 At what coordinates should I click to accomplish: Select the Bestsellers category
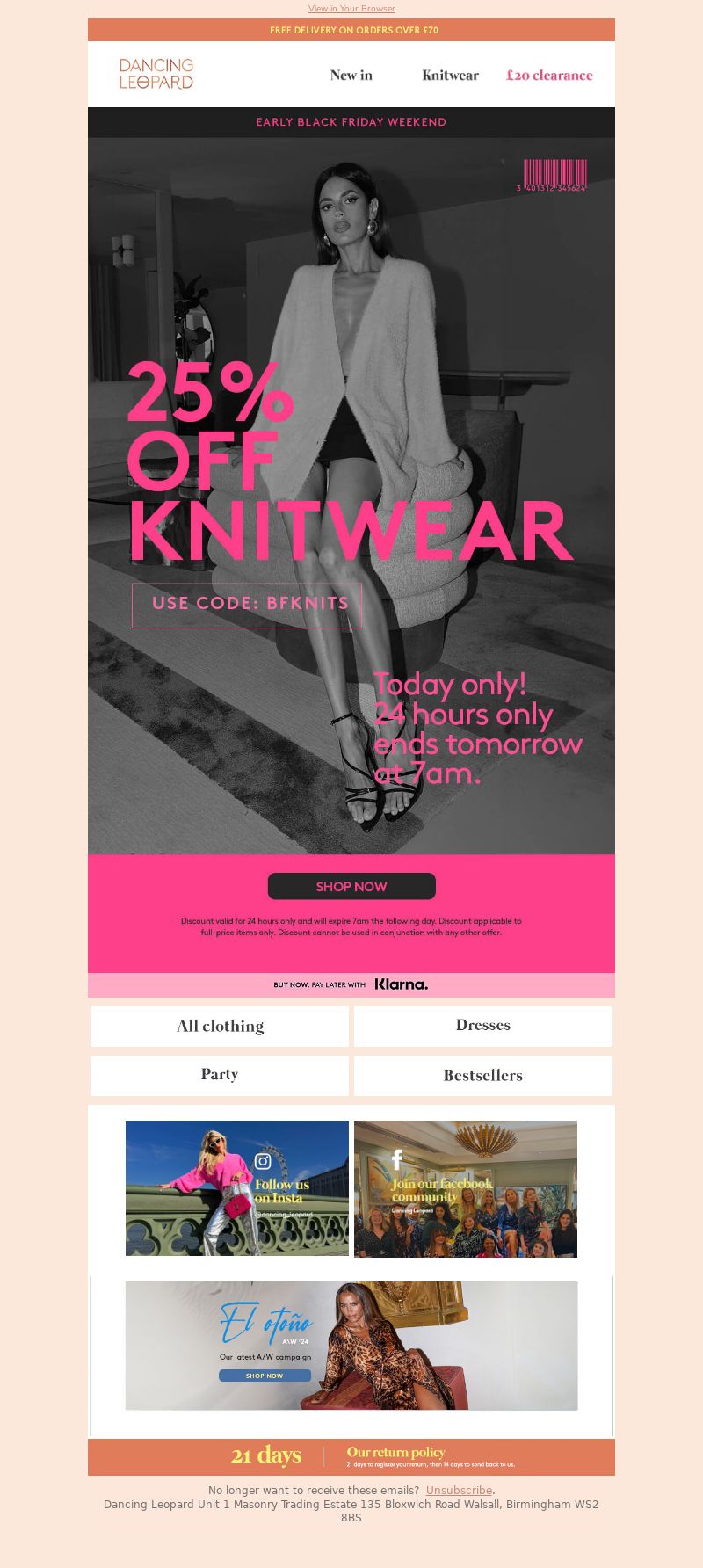coord(483,1075)
